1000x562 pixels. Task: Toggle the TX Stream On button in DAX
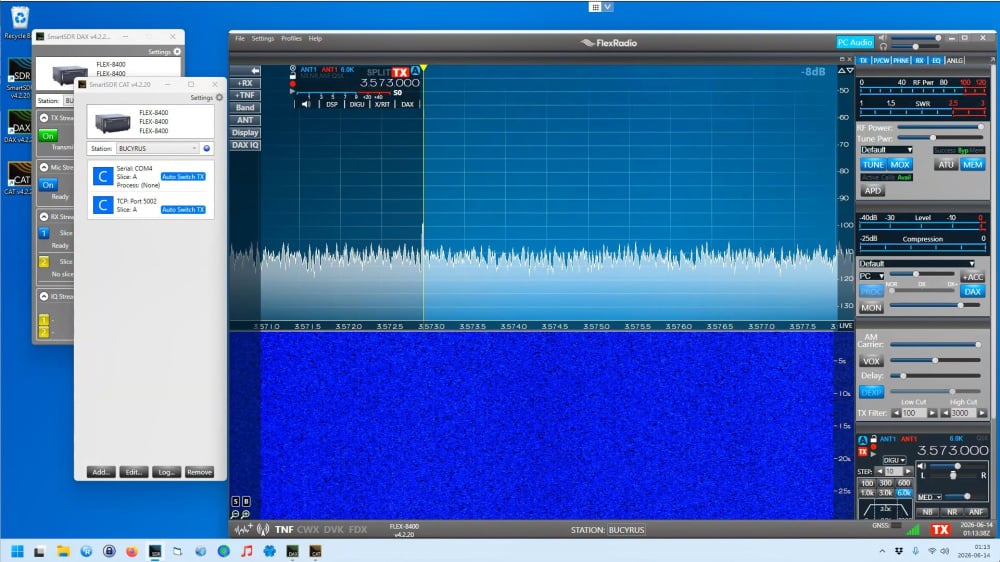point(48,136)
